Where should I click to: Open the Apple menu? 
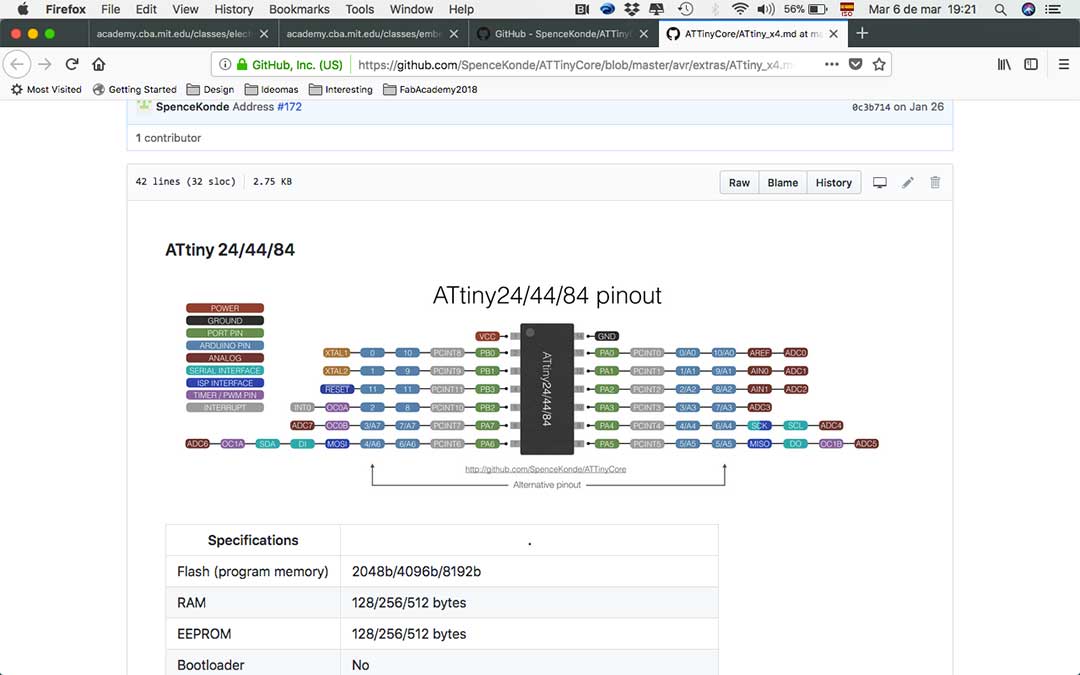point(23,9)
